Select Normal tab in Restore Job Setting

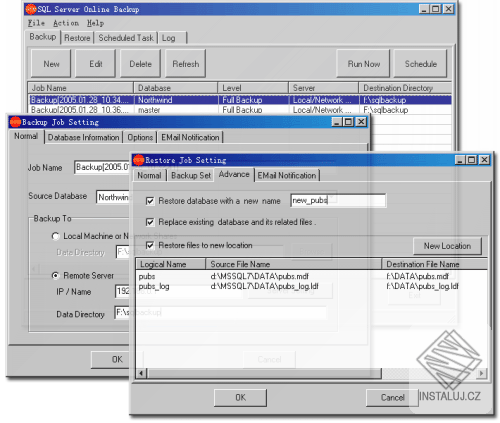149,175
